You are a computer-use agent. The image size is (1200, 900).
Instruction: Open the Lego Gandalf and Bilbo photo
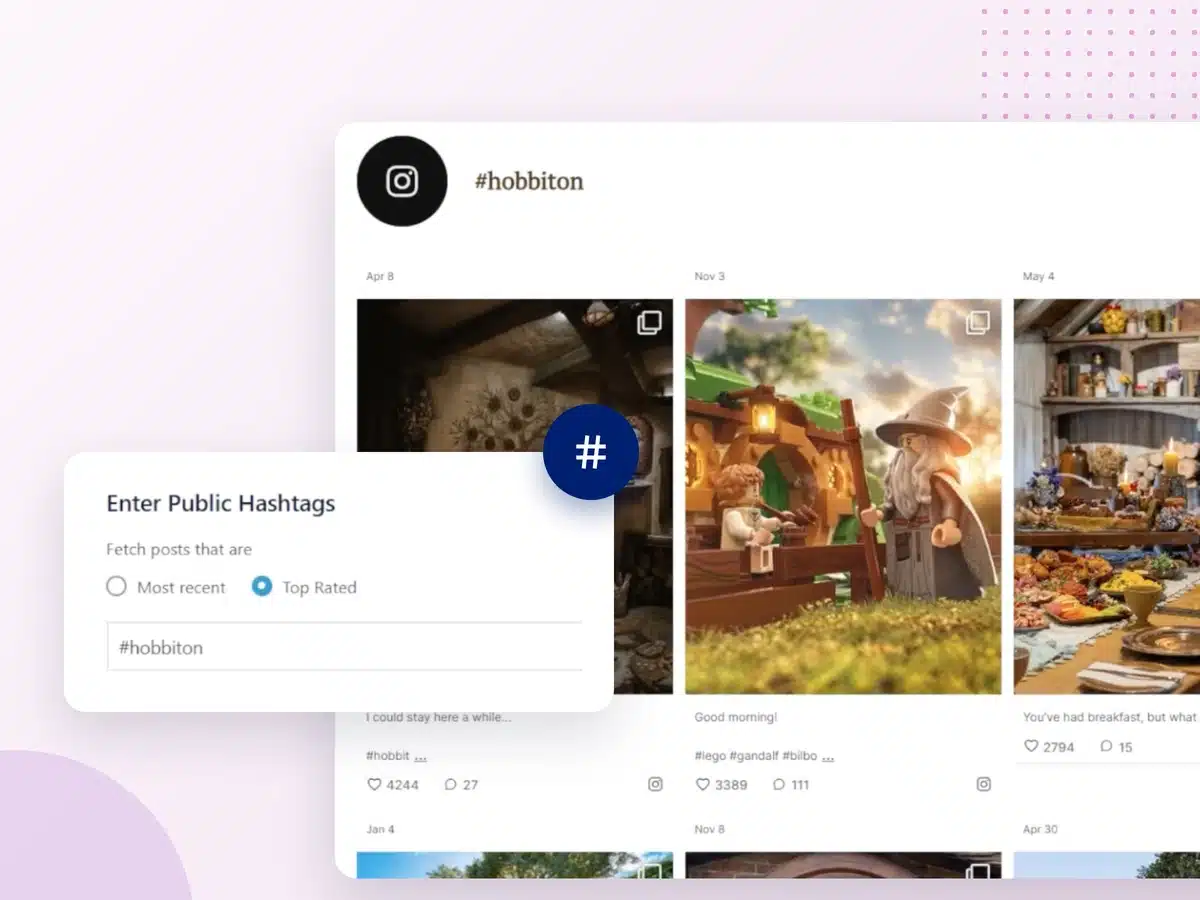(x=843, y=496)
